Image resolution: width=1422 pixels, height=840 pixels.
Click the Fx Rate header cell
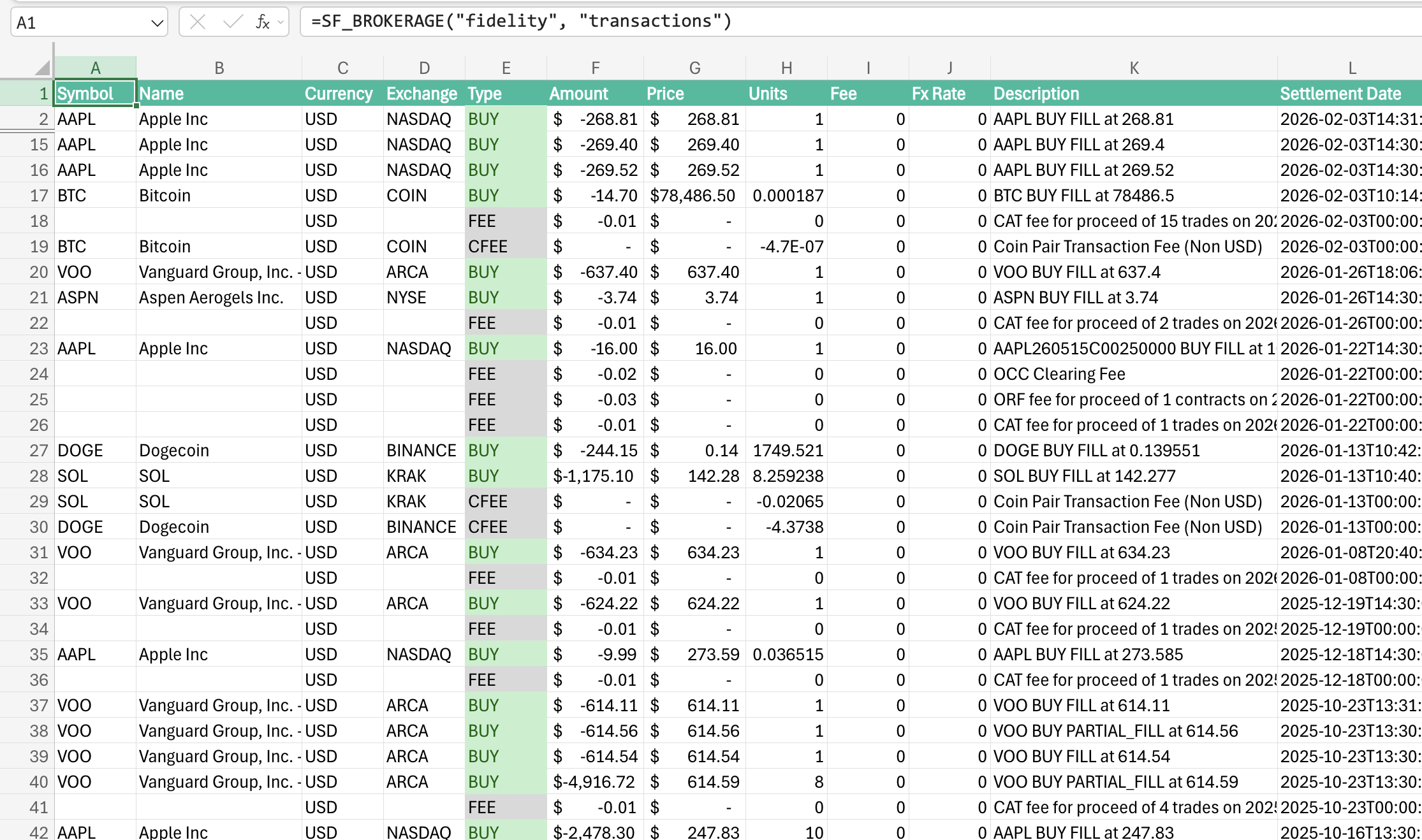point(949,93)
